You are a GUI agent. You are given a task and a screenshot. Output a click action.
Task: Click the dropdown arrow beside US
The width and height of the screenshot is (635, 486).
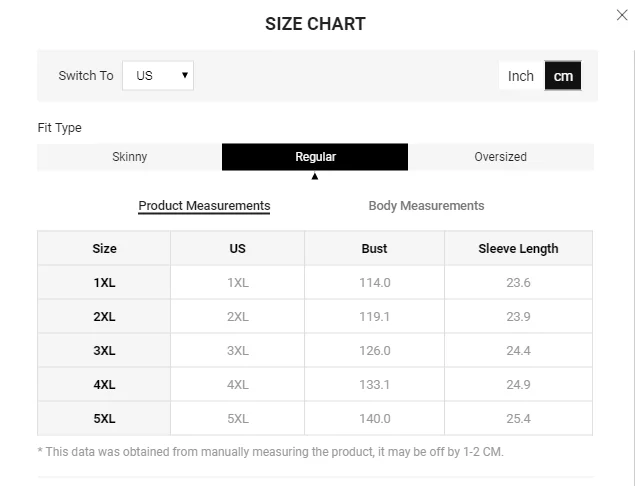point(185,75)
